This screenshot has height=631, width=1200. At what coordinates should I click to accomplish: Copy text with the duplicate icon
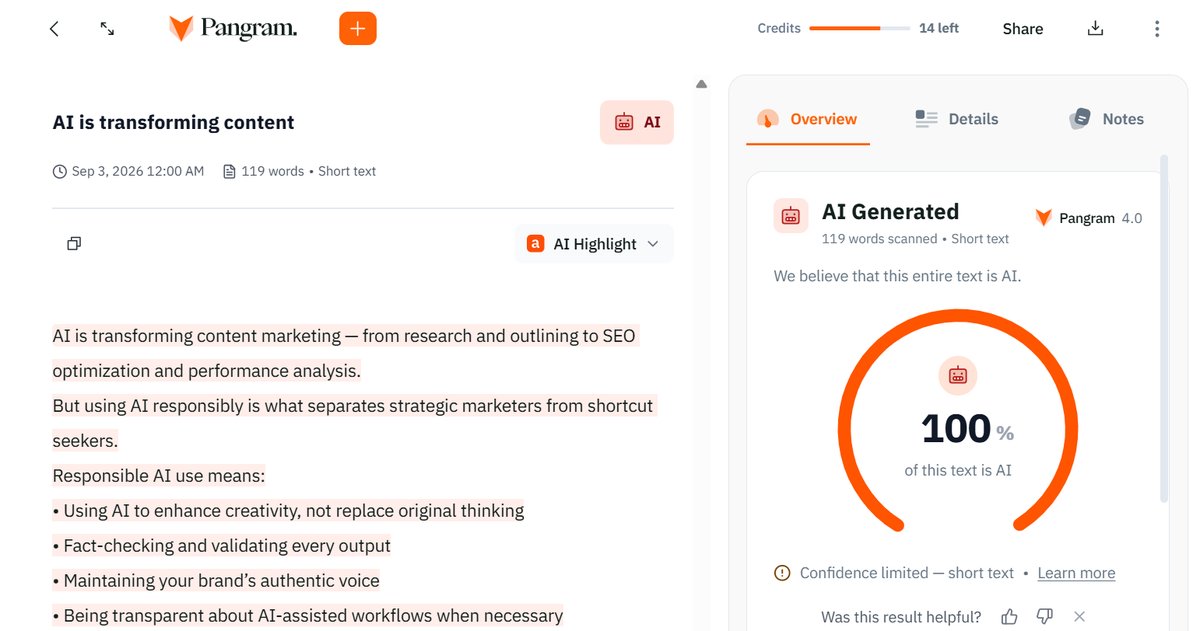73,243
